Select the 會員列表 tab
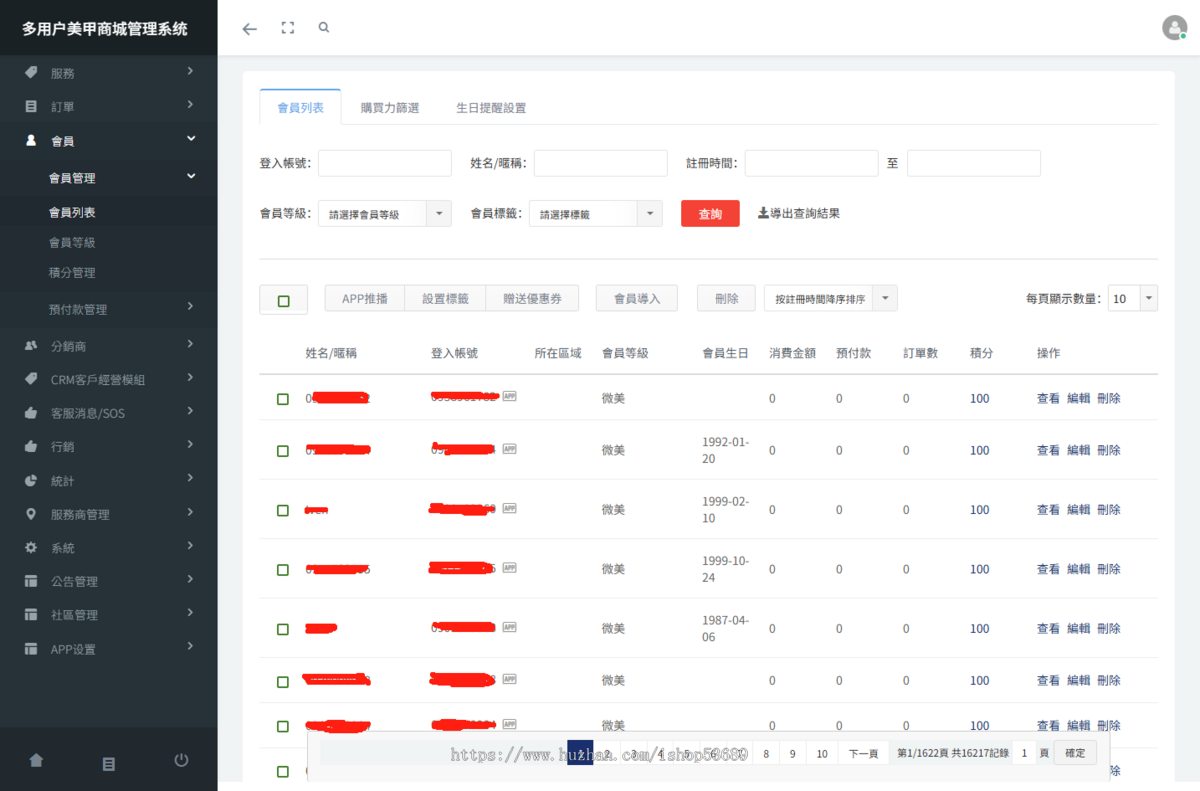Viewport: 1200px width, 791px height. pyautogui.click(x=300, y=107)
